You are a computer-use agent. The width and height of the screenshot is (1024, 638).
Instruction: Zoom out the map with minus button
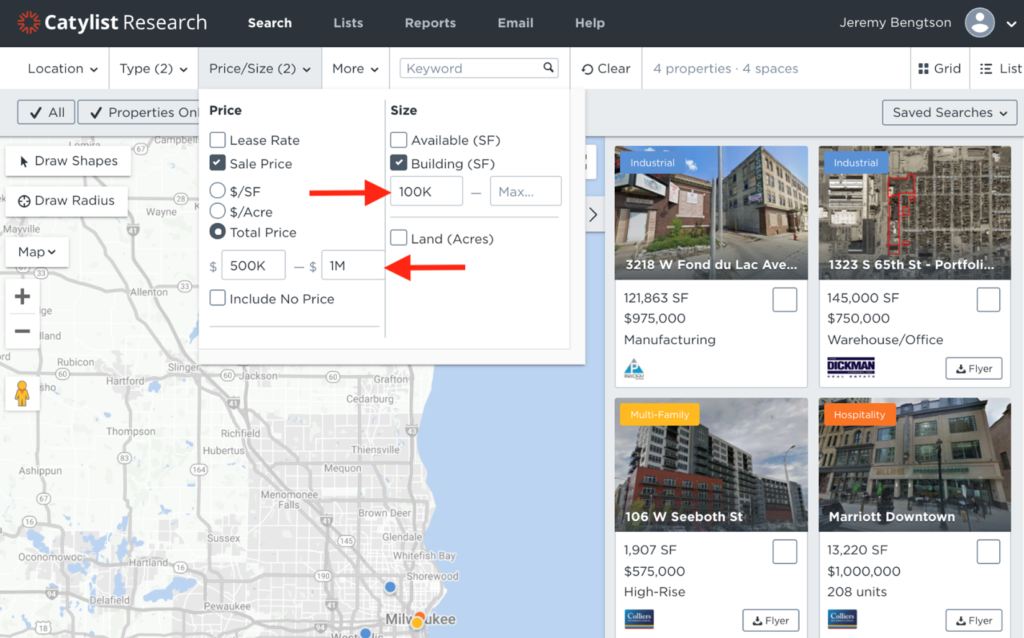click(22, 331)
